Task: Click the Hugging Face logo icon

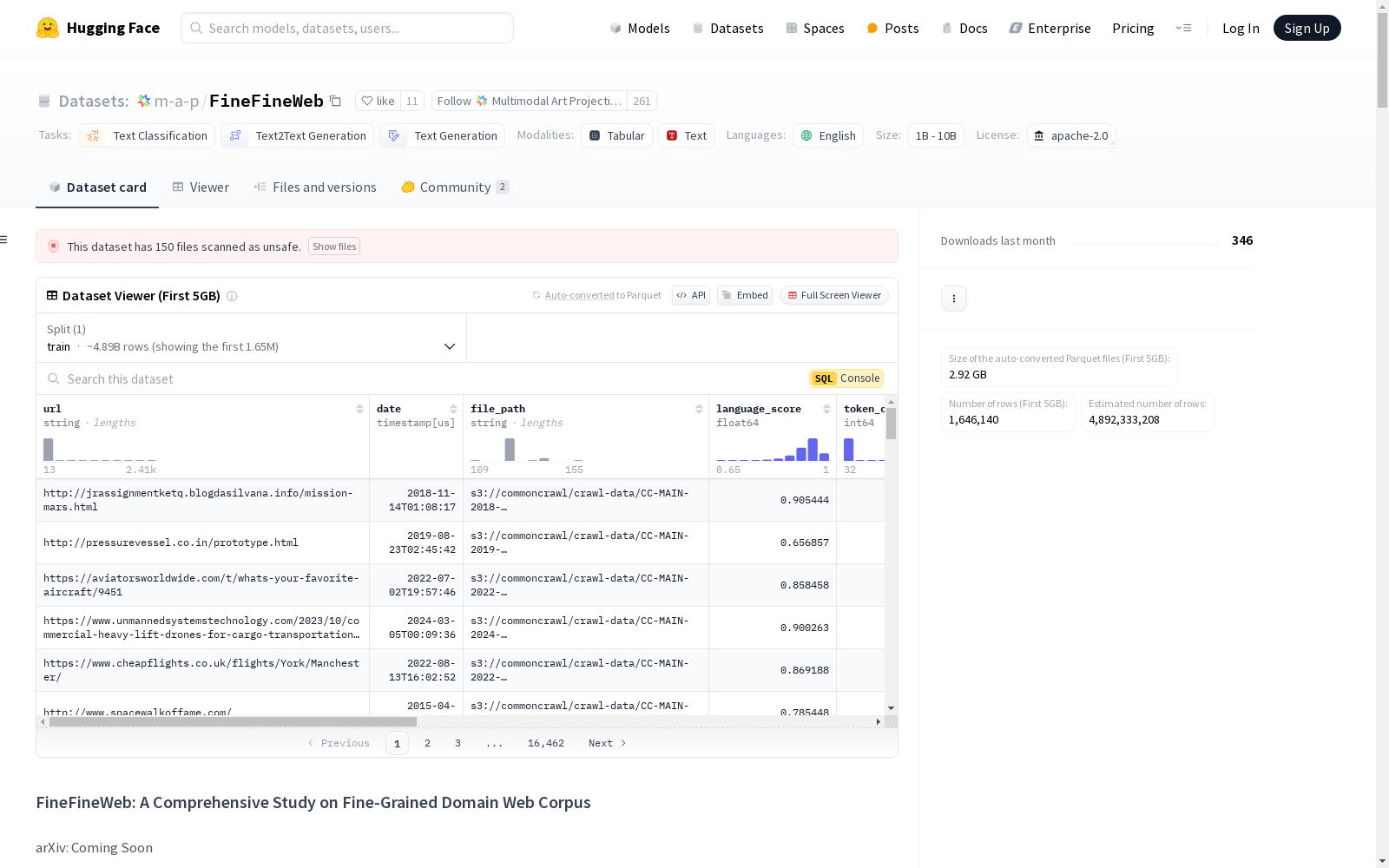Action: [48, 28]
